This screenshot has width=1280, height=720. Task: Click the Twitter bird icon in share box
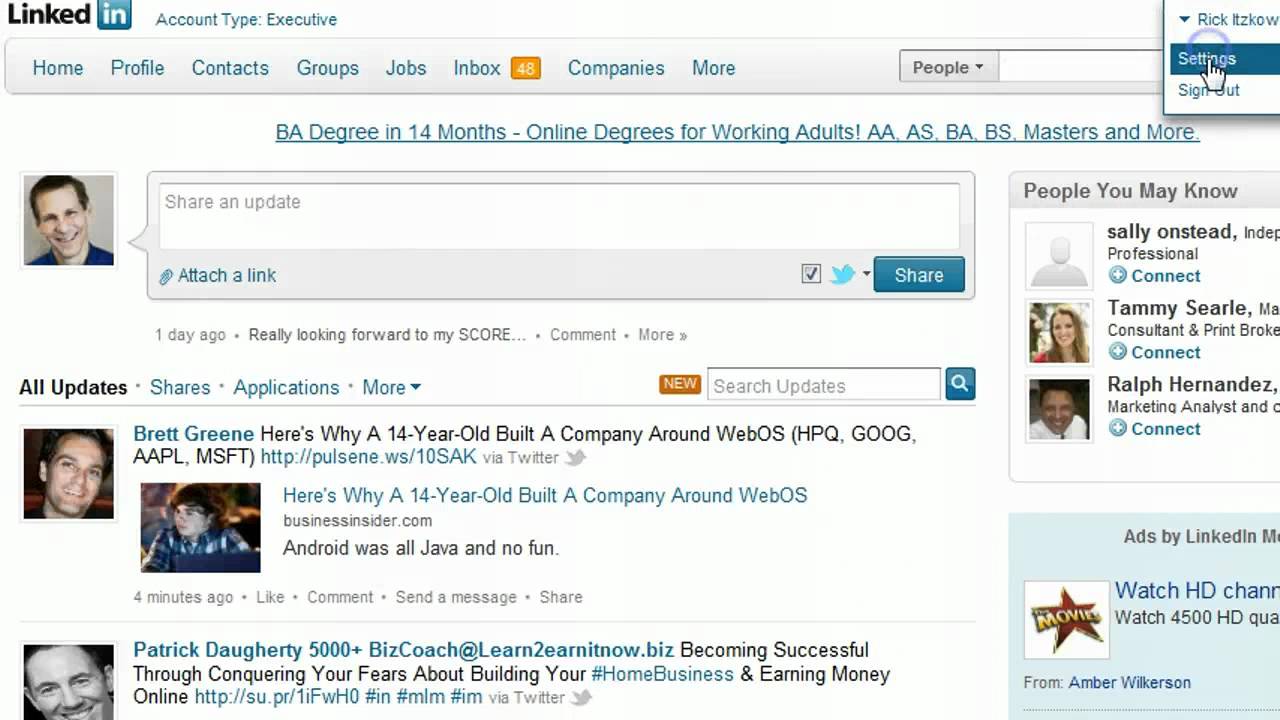(x=843, y=275)
